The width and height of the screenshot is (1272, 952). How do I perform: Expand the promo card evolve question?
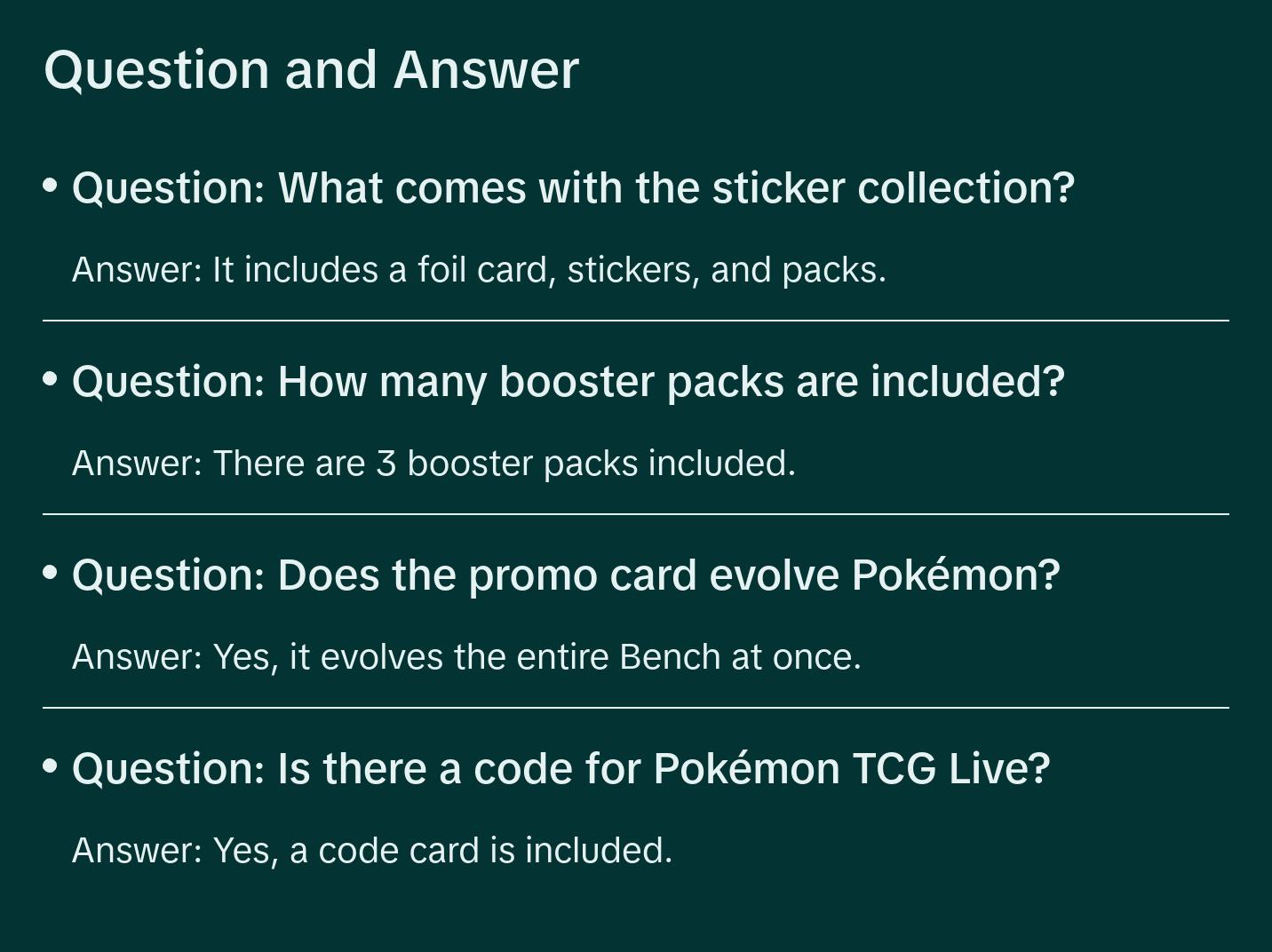[566, 575]
